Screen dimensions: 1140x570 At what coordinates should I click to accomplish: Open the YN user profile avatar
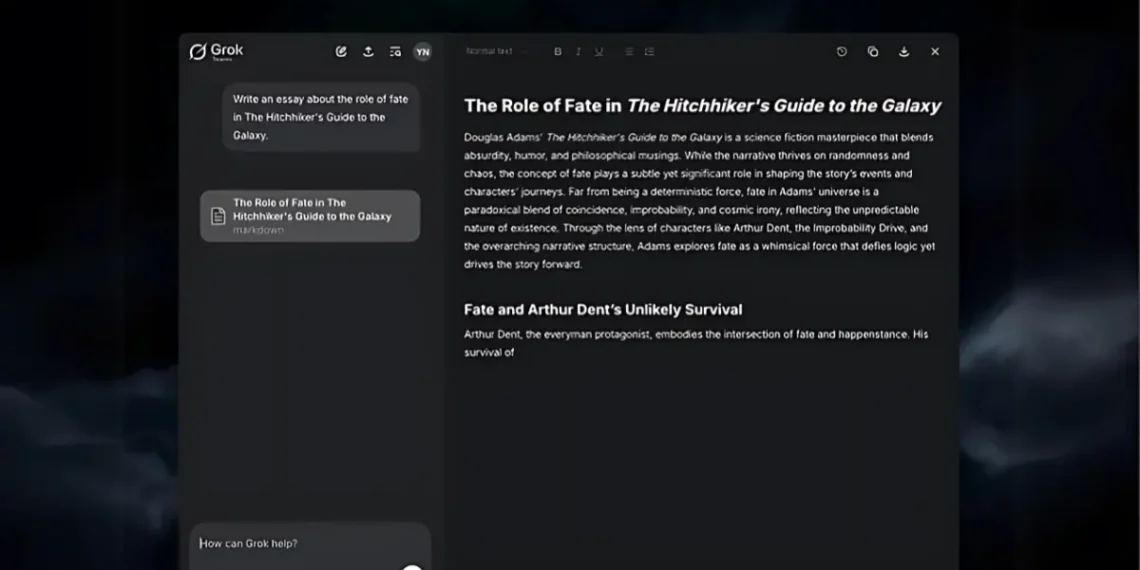coord(423,52)
